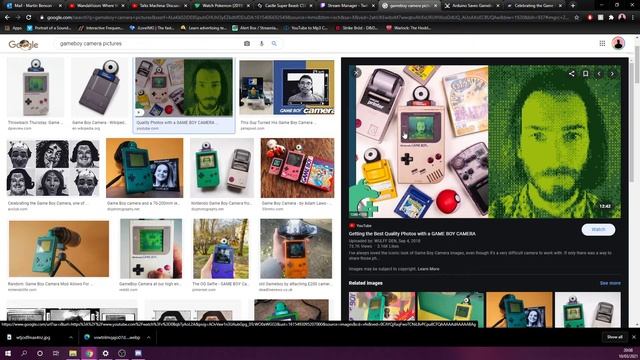This screenshot has height=360, width=640.
Task: Open Warlock: The Hexbl bookmark
Action: [x=409, y=28]
